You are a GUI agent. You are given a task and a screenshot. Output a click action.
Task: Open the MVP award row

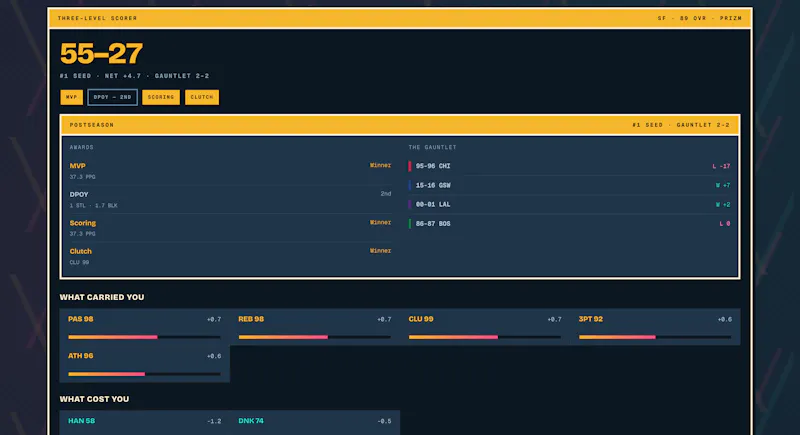230,171
